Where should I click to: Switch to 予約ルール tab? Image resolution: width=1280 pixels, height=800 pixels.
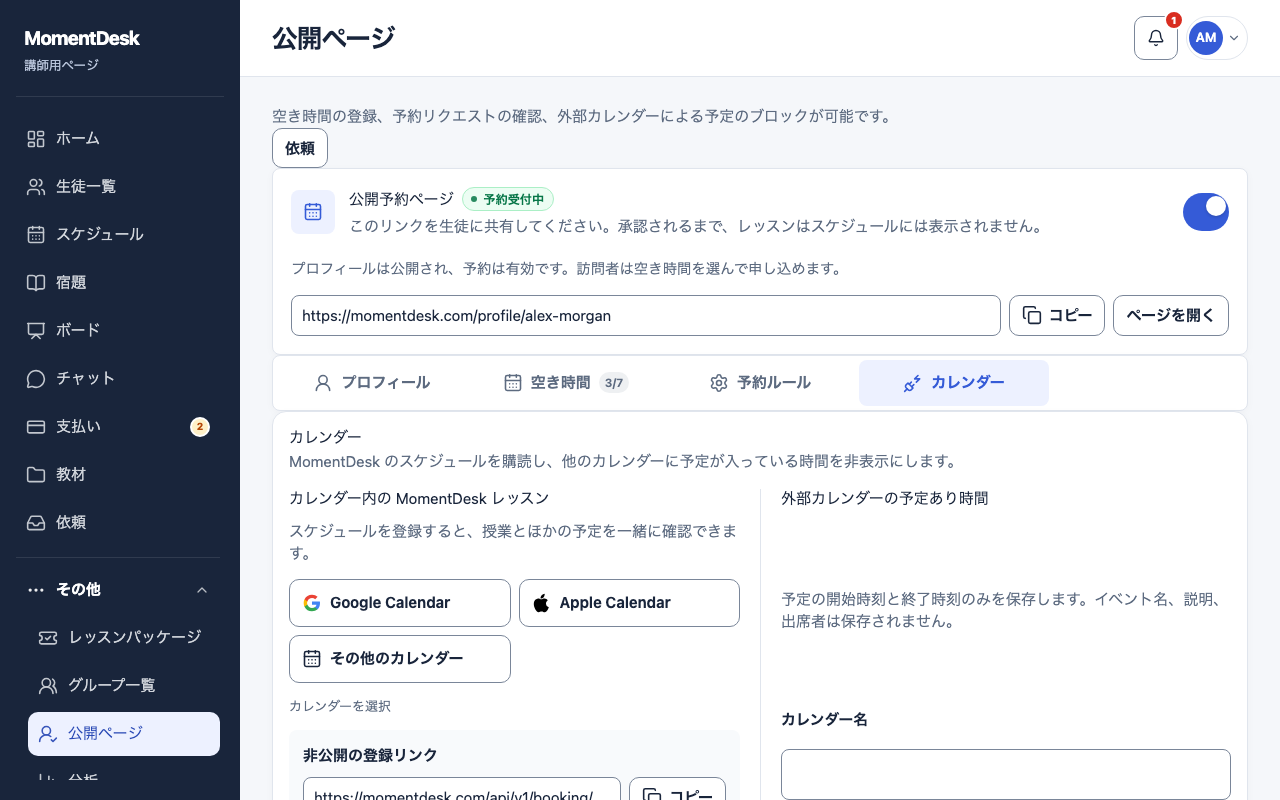click(x=760, y=383)
